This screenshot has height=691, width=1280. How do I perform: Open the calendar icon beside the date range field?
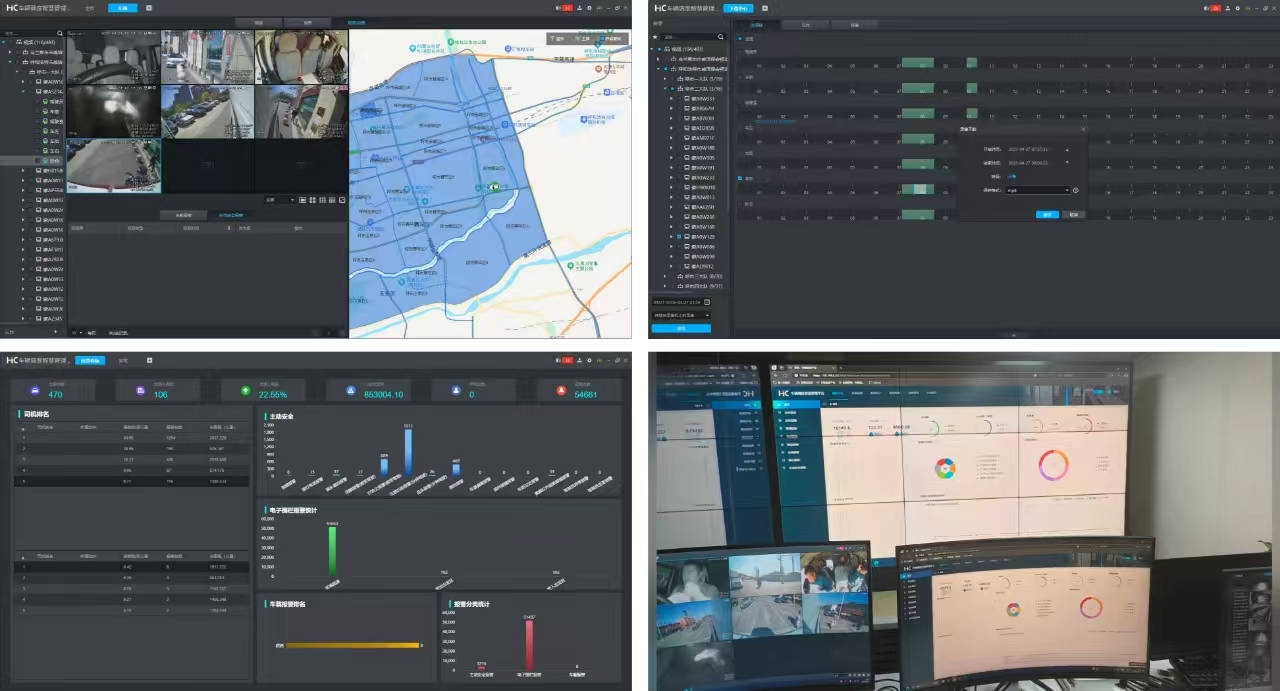707,302
